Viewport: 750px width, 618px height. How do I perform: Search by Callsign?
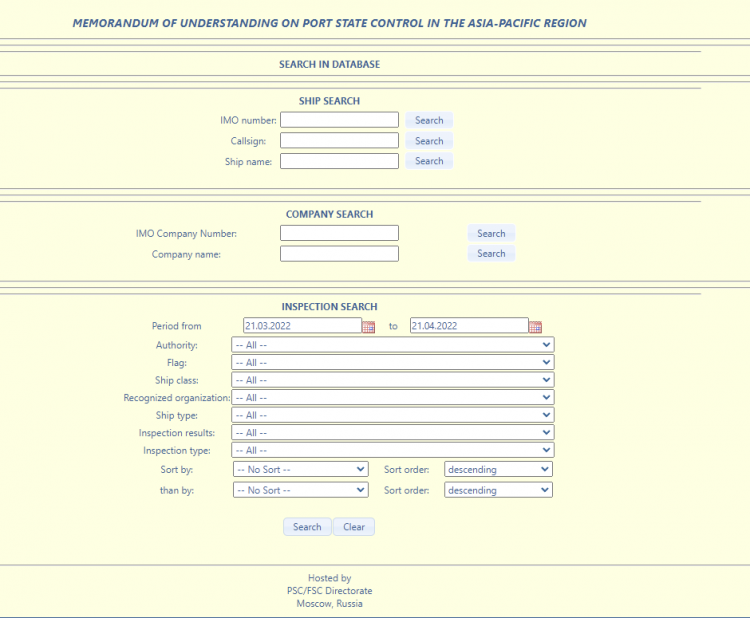(x=429, y=141)
